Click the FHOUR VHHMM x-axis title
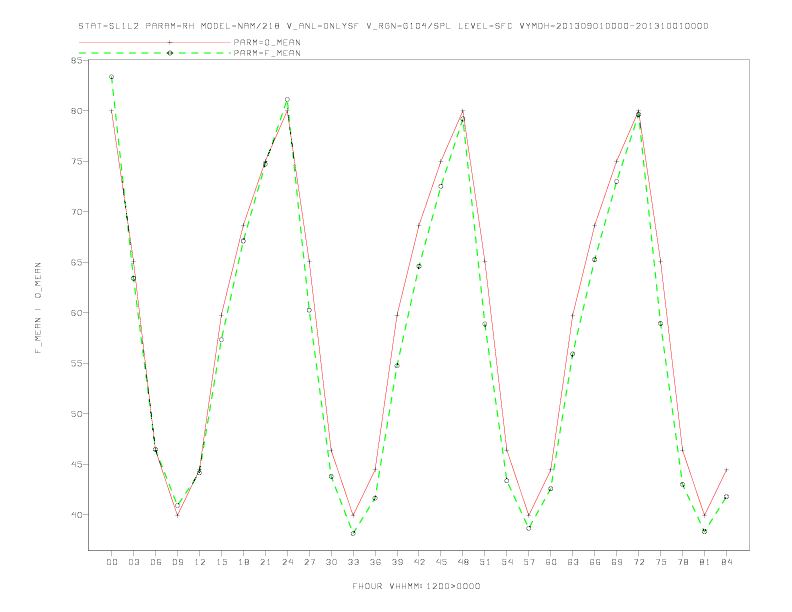This screenshot has width=792, height=612. point(416,586)
